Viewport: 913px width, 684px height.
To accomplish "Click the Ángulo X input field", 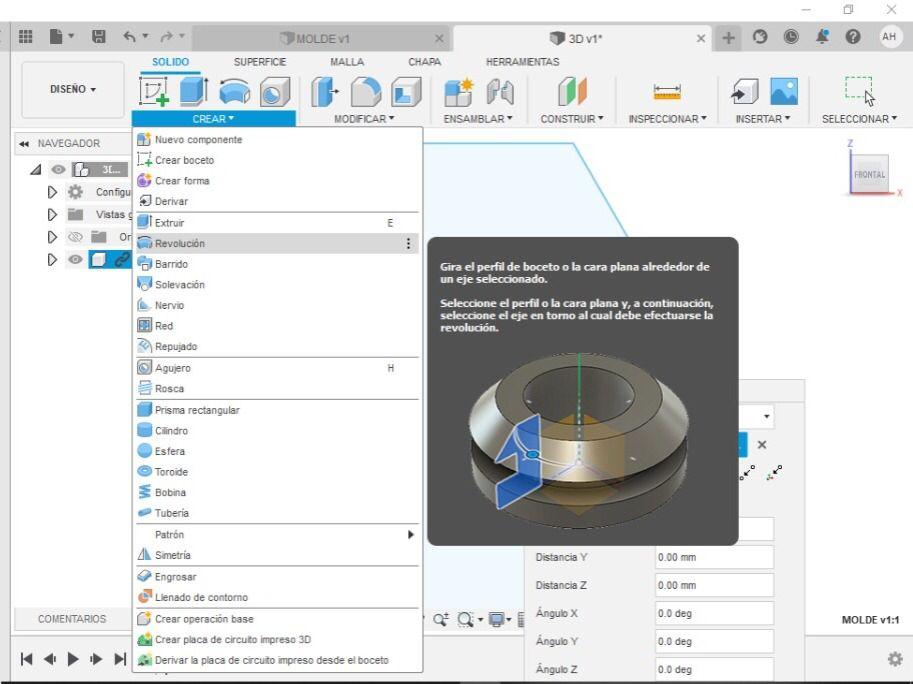I will [714, 614].
